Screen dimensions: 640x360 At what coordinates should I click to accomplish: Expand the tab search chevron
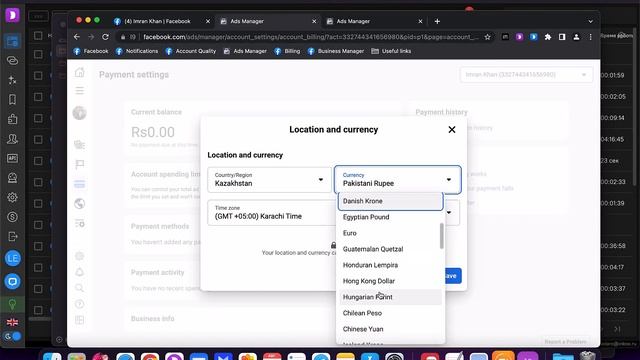point(590,21)
